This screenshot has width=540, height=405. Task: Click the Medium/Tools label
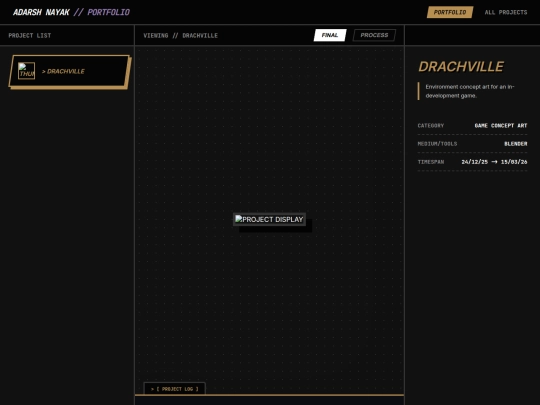pyautogui.click(x=437, y=144)
